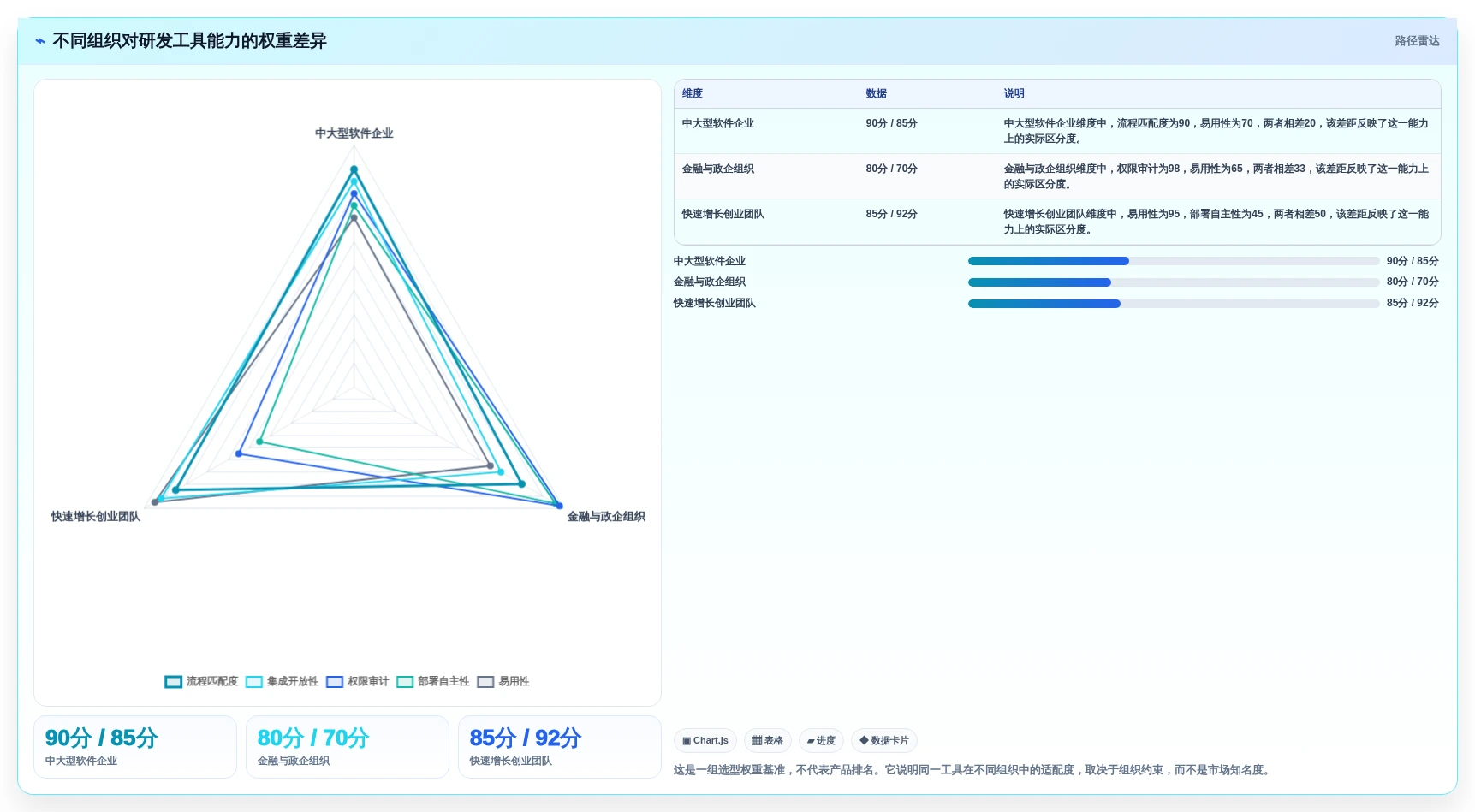Click table value 80分 / 70分
This screenshot has height=812, width=1475.
click(x=891, y=169)
